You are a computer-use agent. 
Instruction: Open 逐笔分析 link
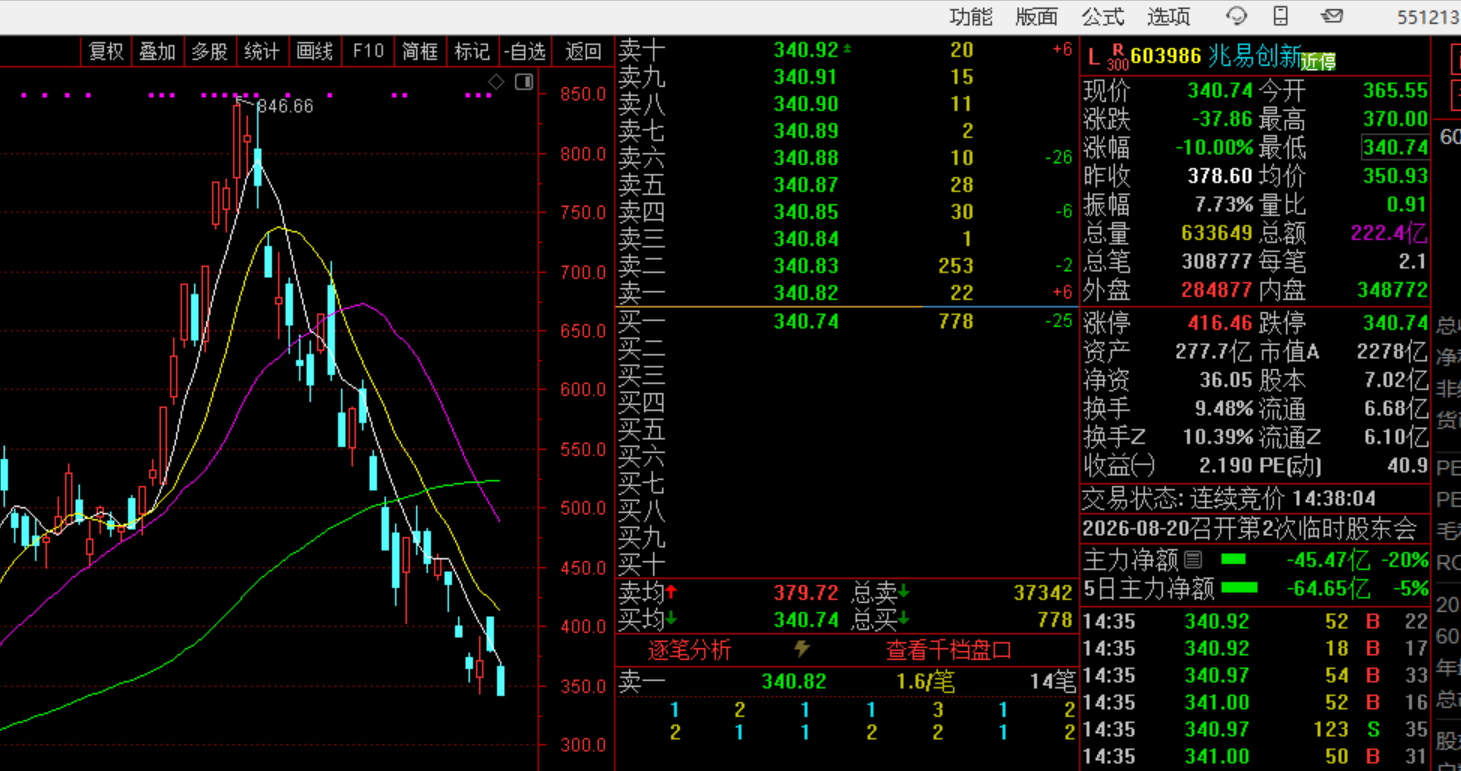(690, 650)
